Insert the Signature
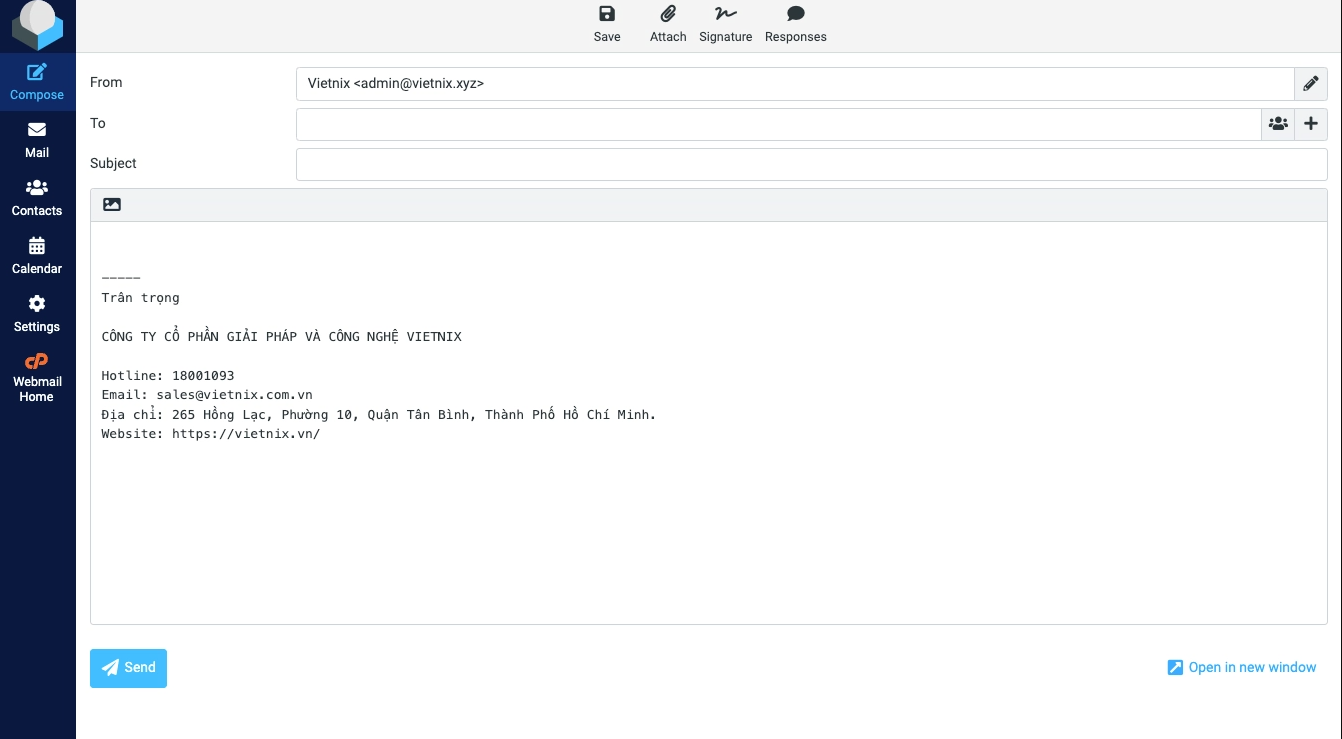This screenshot has height=739, width=1342. (725, 25)
